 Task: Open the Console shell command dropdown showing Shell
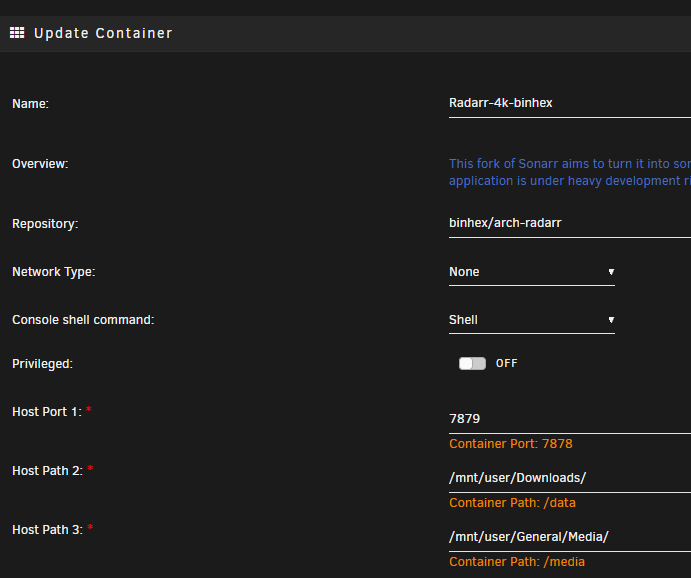point(531,320)
